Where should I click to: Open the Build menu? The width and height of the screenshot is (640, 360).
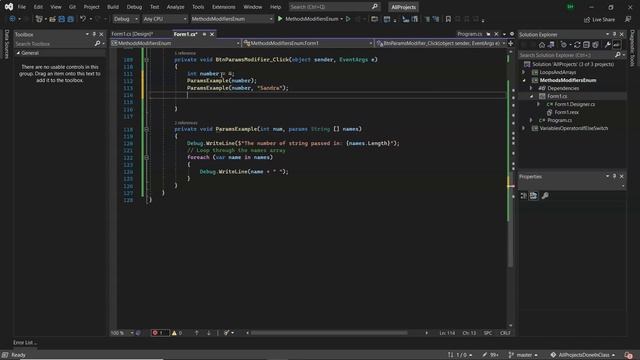coord(113,7)
